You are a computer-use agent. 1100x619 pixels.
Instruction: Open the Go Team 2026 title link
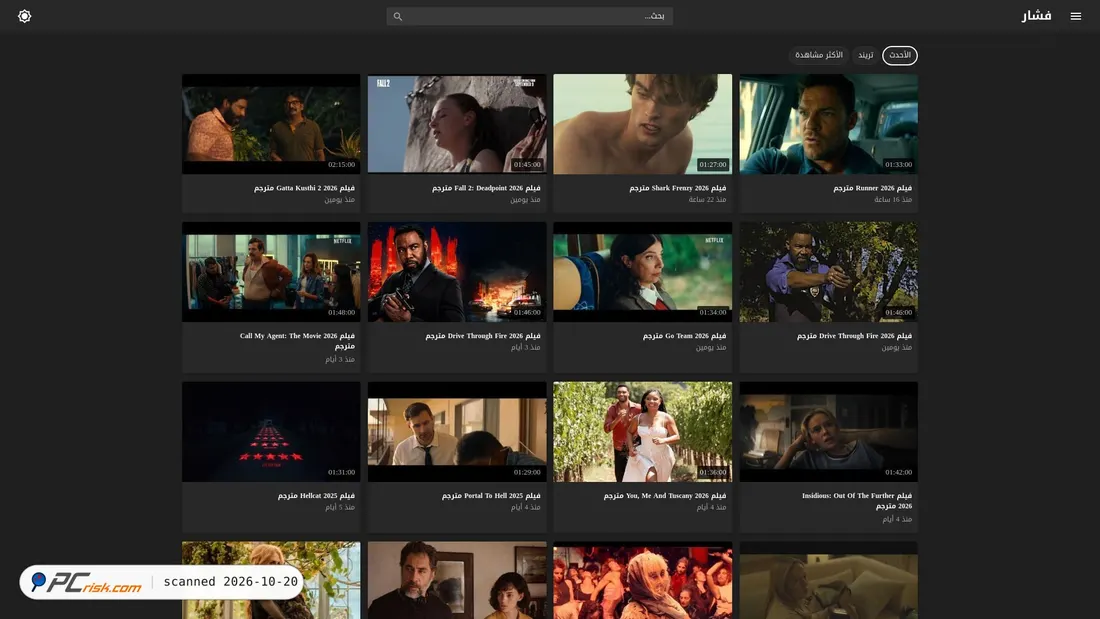(x=684, y=336)
